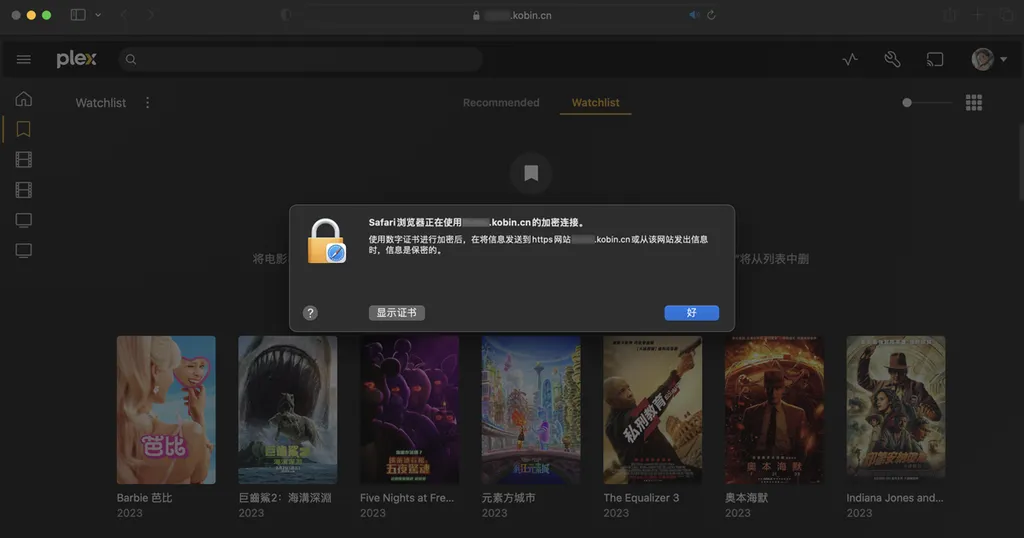This screenshot has width=1024, height=538.
Task: Click the Plex logo
Action: click(76, 59)
